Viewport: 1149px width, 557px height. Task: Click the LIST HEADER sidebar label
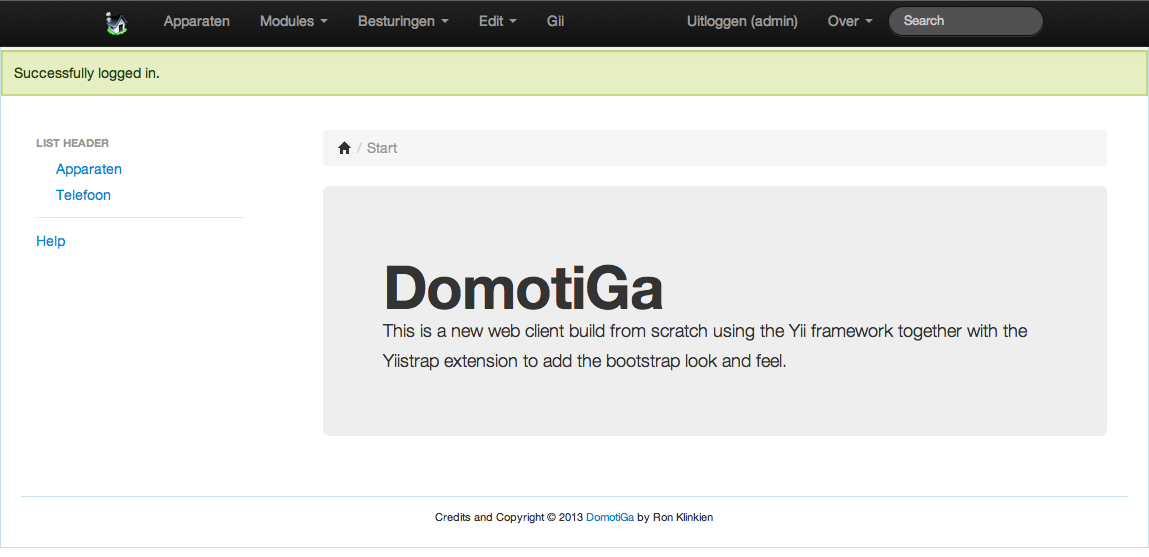click(72, 143)
